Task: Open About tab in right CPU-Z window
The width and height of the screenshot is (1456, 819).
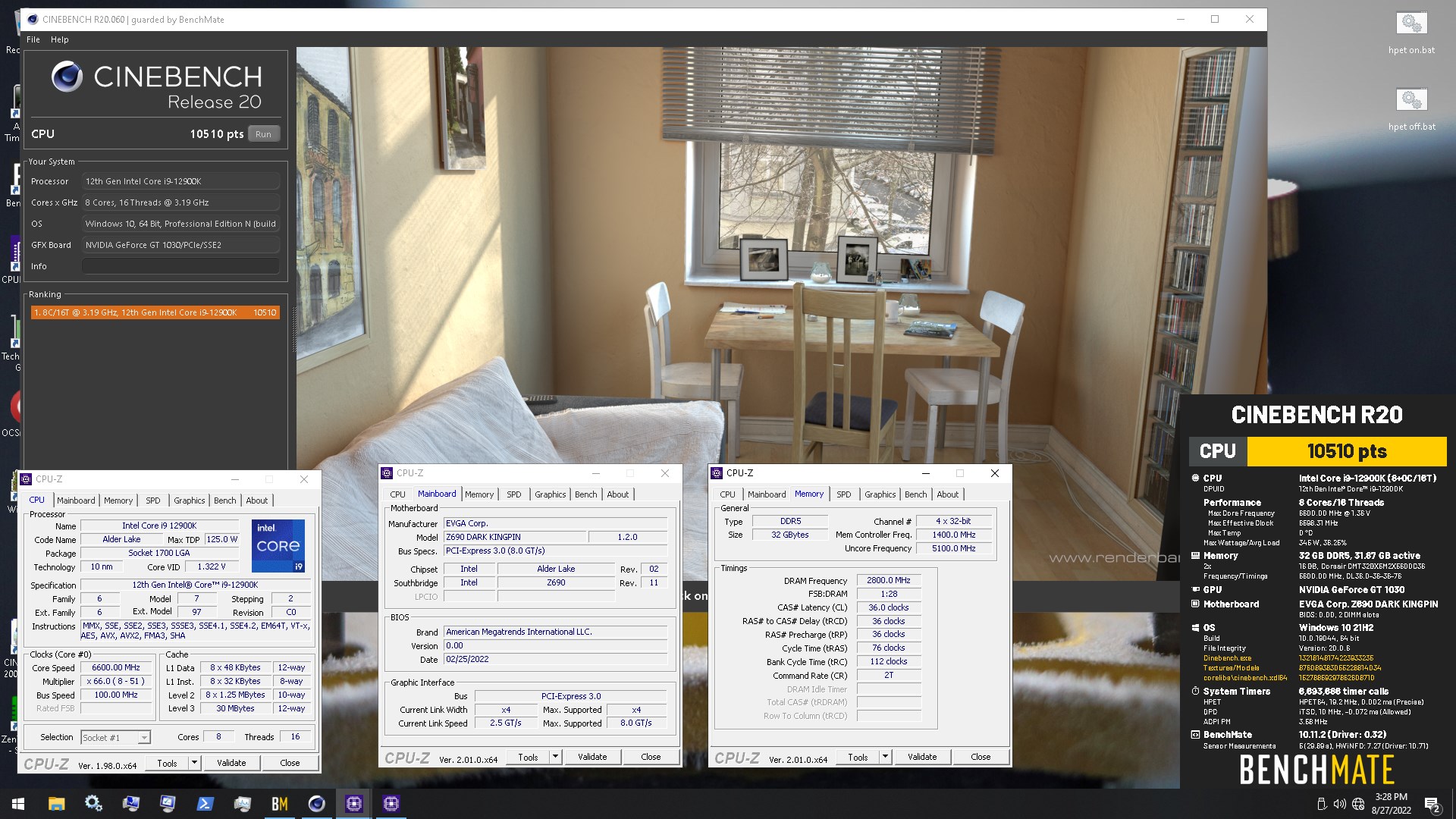Action: coord(948,494)
